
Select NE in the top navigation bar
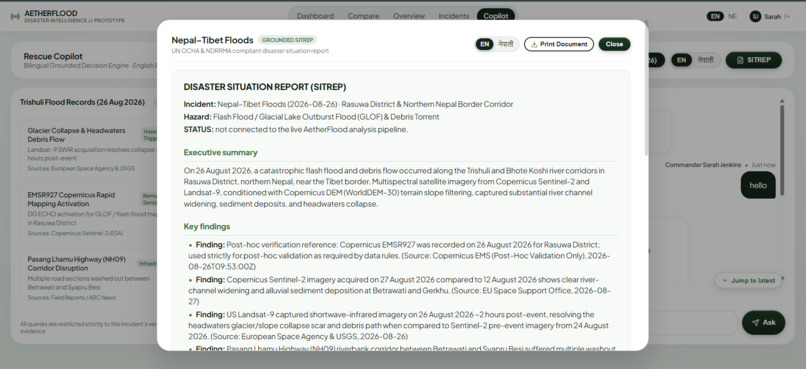(732, 16)
